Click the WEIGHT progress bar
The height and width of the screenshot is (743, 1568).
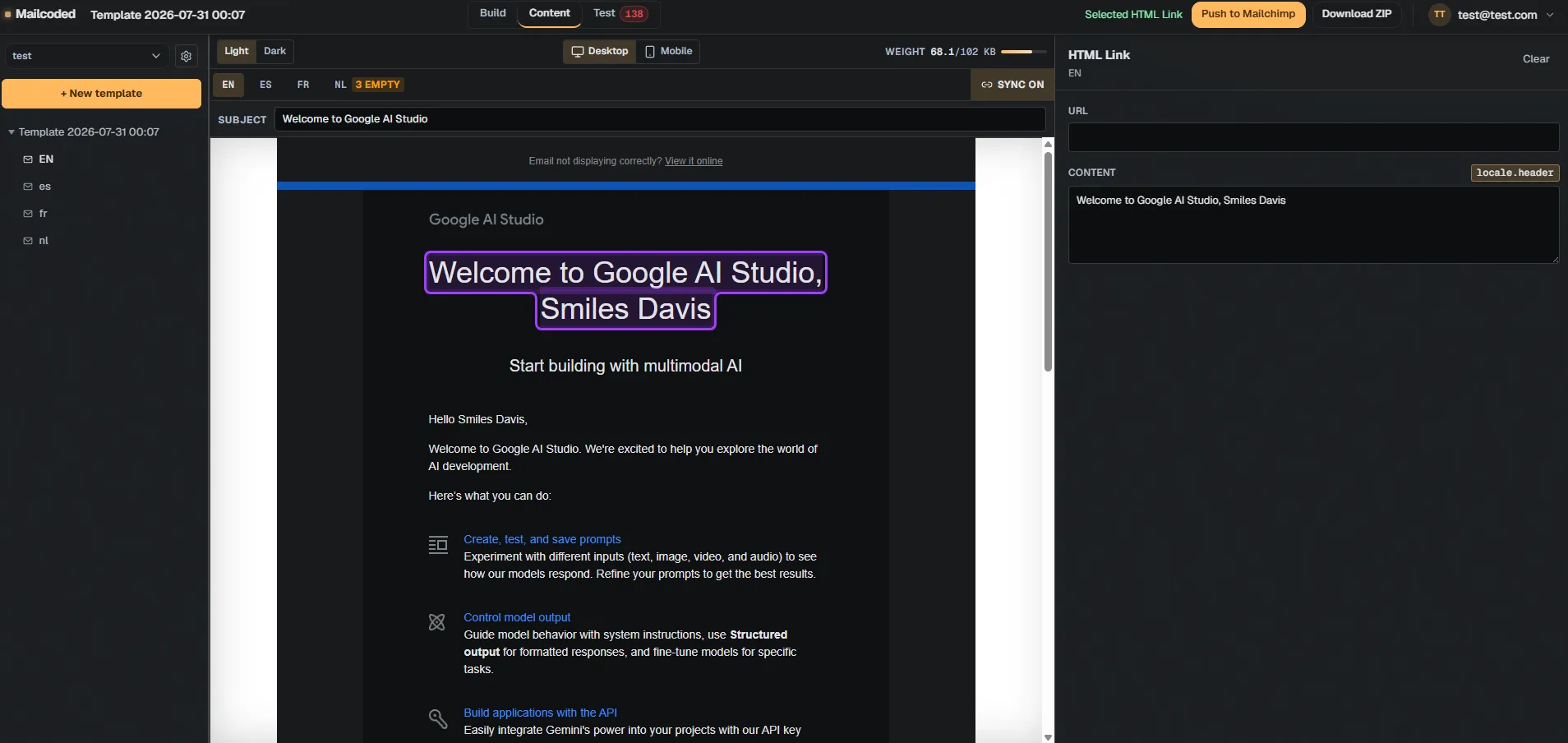coord(1023,52)
